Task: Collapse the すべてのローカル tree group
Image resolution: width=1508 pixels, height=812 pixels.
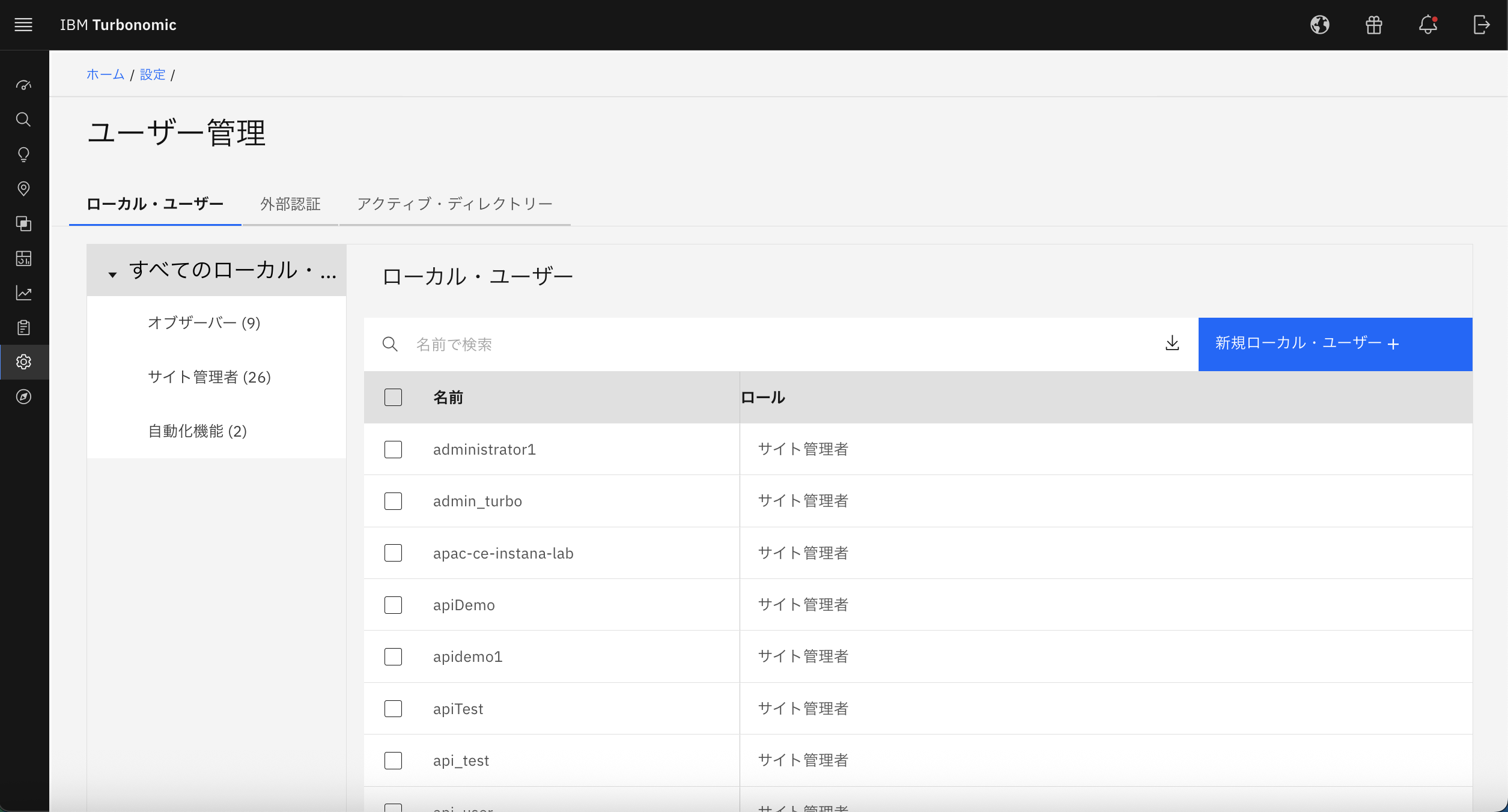Action: point(112,274)
